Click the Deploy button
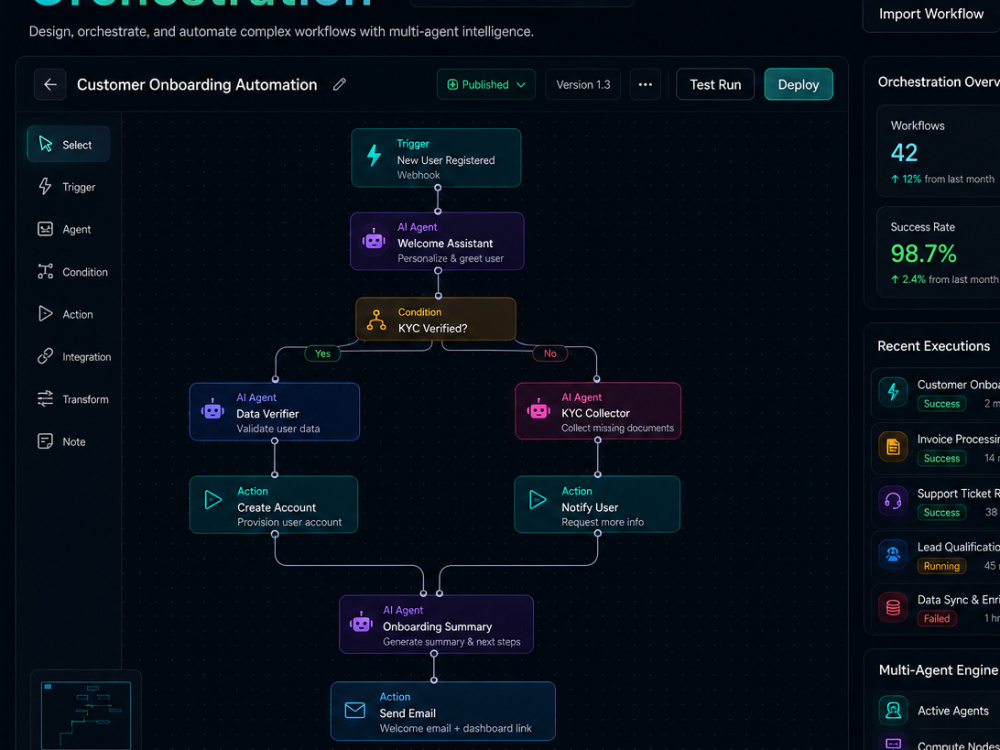The height and width of the screenshot is (750, 1000). pyautogui.click(x=798, y=85)
